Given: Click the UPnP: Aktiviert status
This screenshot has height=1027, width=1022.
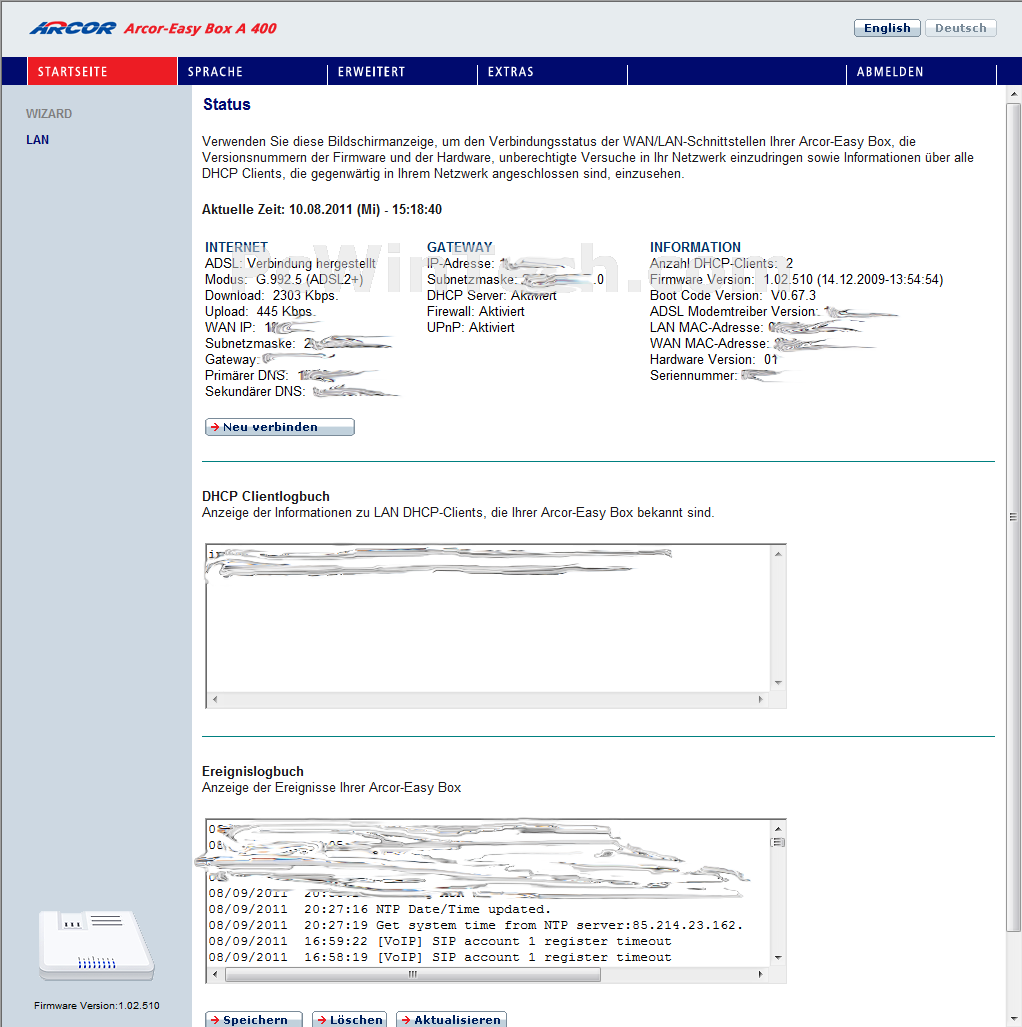Looking at the screenshot, I should pos(470,327).
